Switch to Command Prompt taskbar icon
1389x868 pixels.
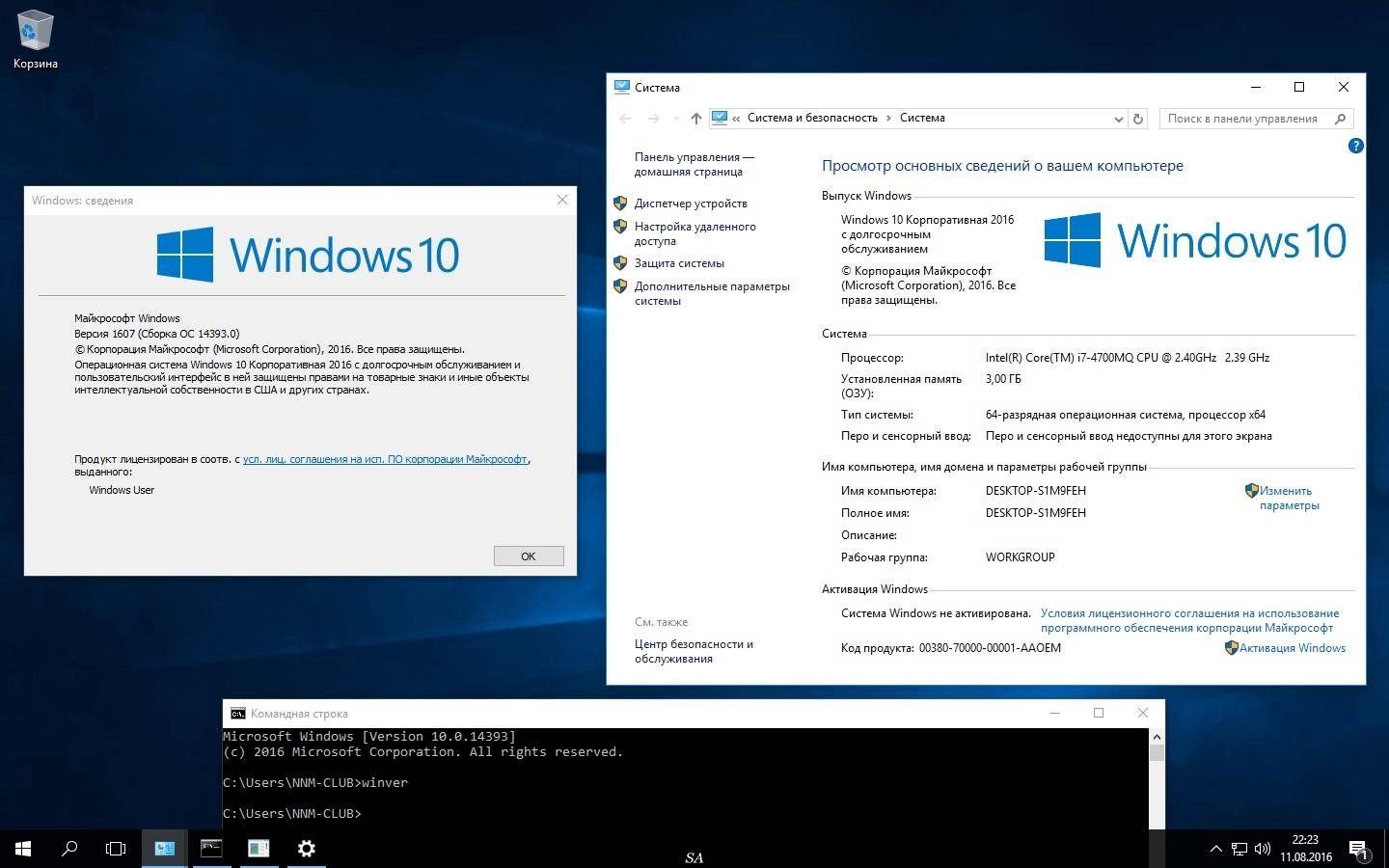pyautogui.click(x=211, y=849)
